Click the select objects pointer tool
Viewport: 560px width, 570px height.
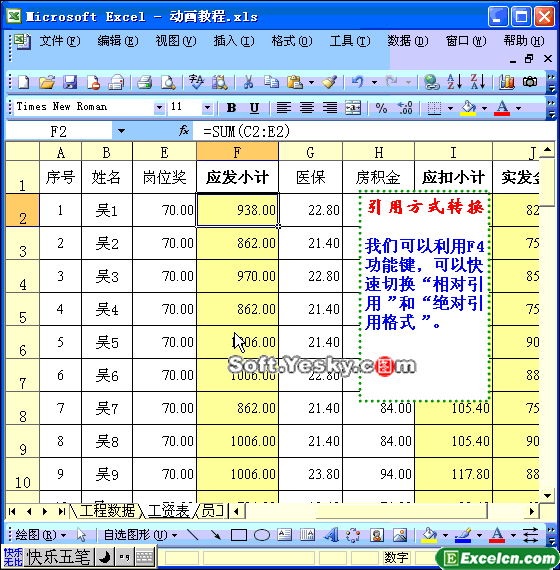coord(81,535)
